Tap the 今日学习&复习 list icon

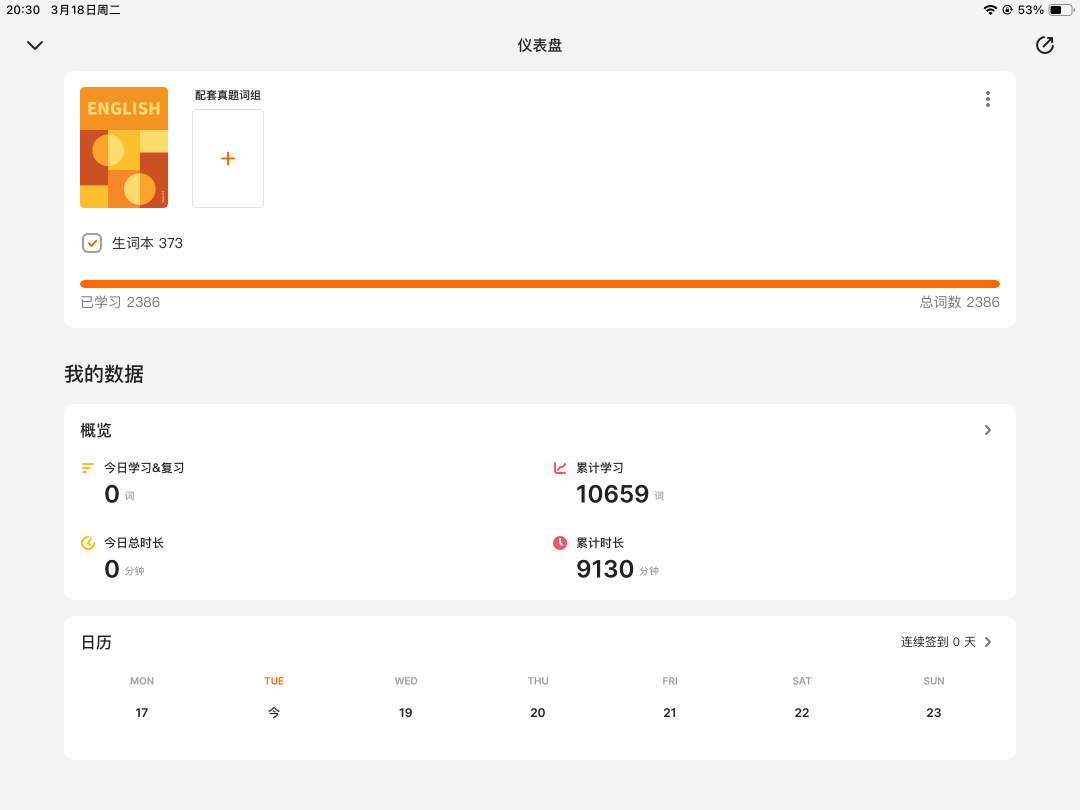[88, 468]
